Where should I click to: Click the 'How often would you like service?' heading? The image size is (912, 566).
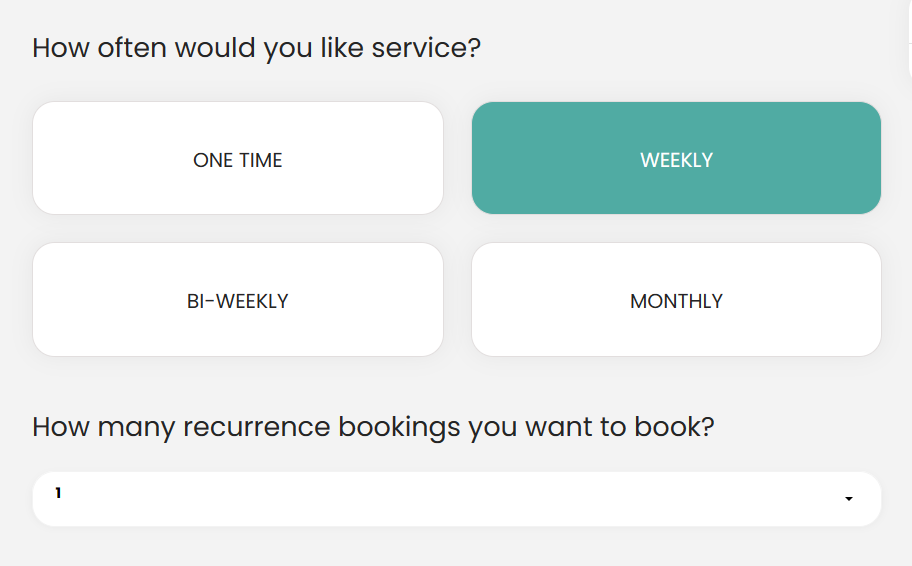[x=256, y=48]
